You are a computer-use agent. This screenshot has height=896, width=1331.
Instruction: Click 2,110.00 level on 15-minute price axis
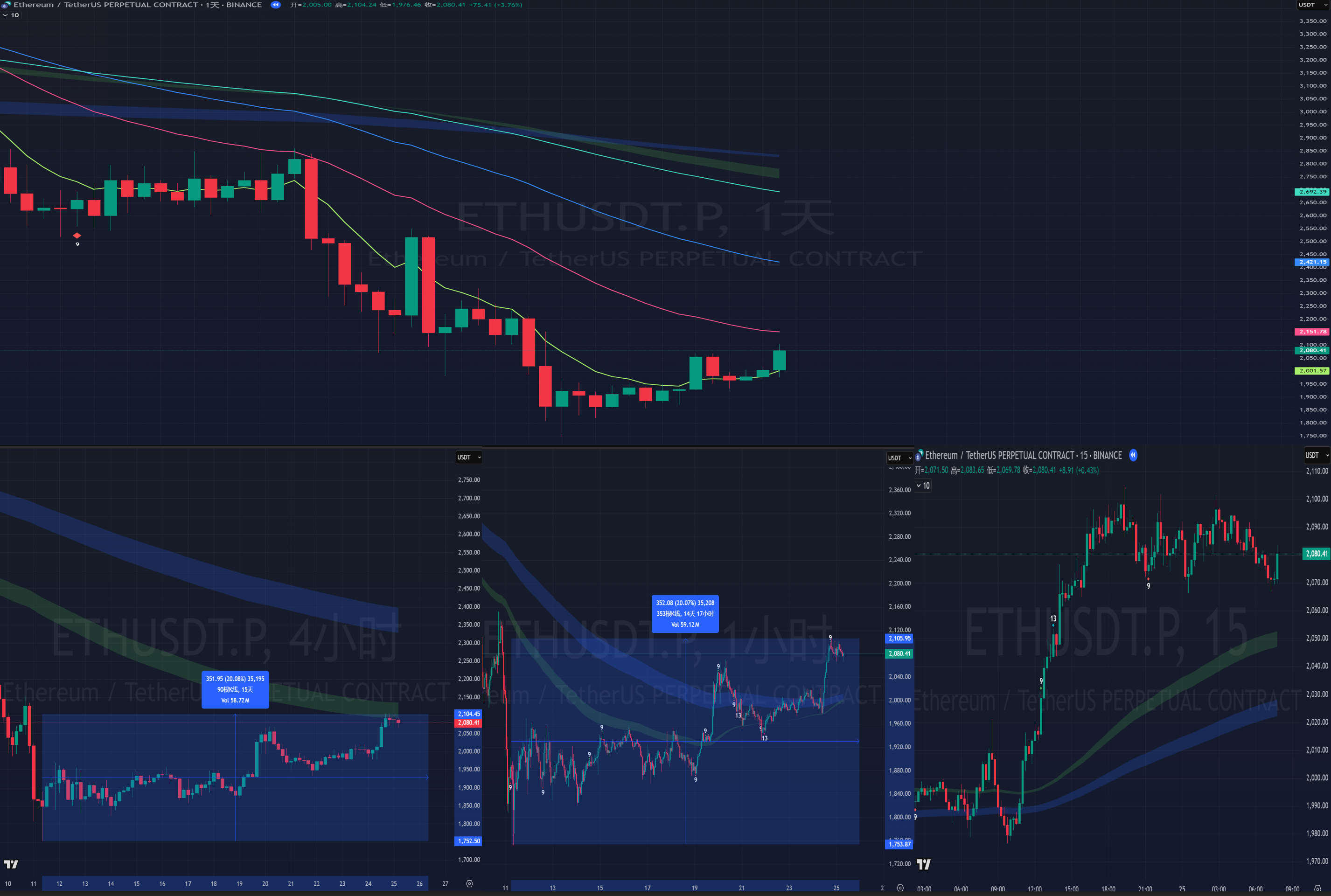pyautogui.click(x=1317, y=471)
